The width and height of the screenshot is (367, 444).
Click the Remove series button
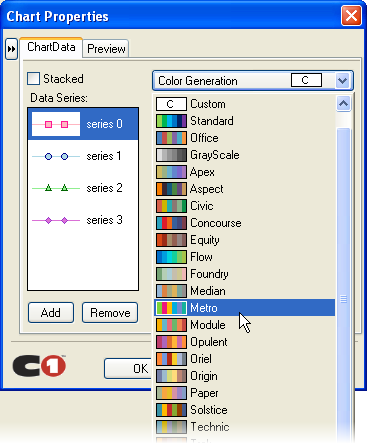click(x=110, y=313)
